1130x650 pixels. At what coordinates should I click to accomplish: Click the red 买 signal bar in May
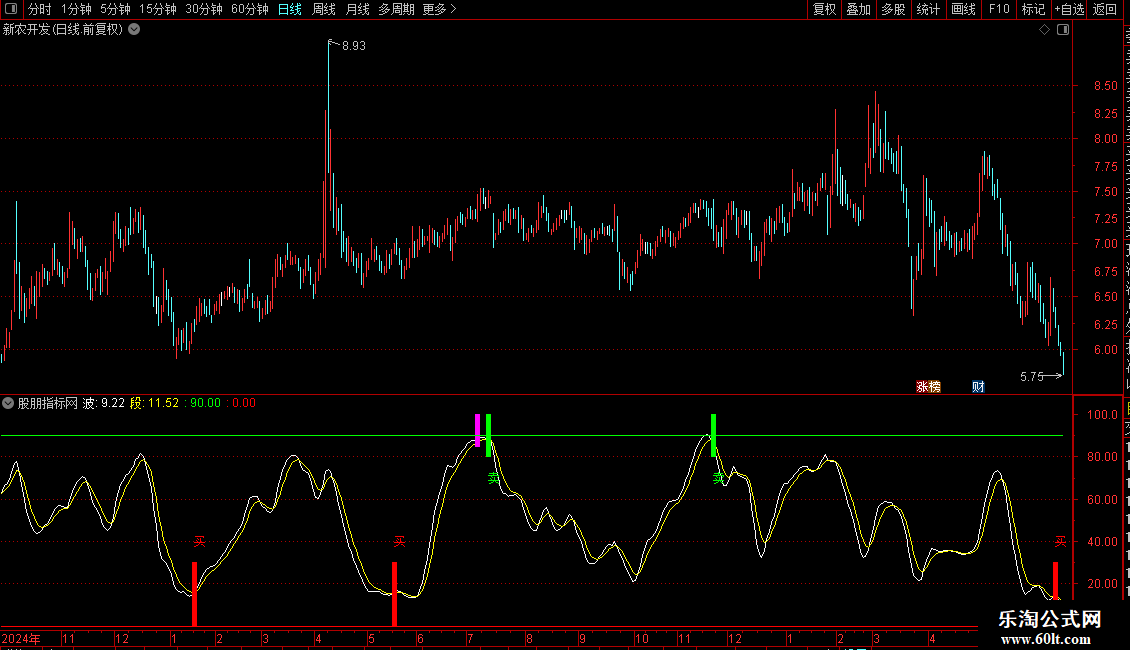(x=394, y=594)
